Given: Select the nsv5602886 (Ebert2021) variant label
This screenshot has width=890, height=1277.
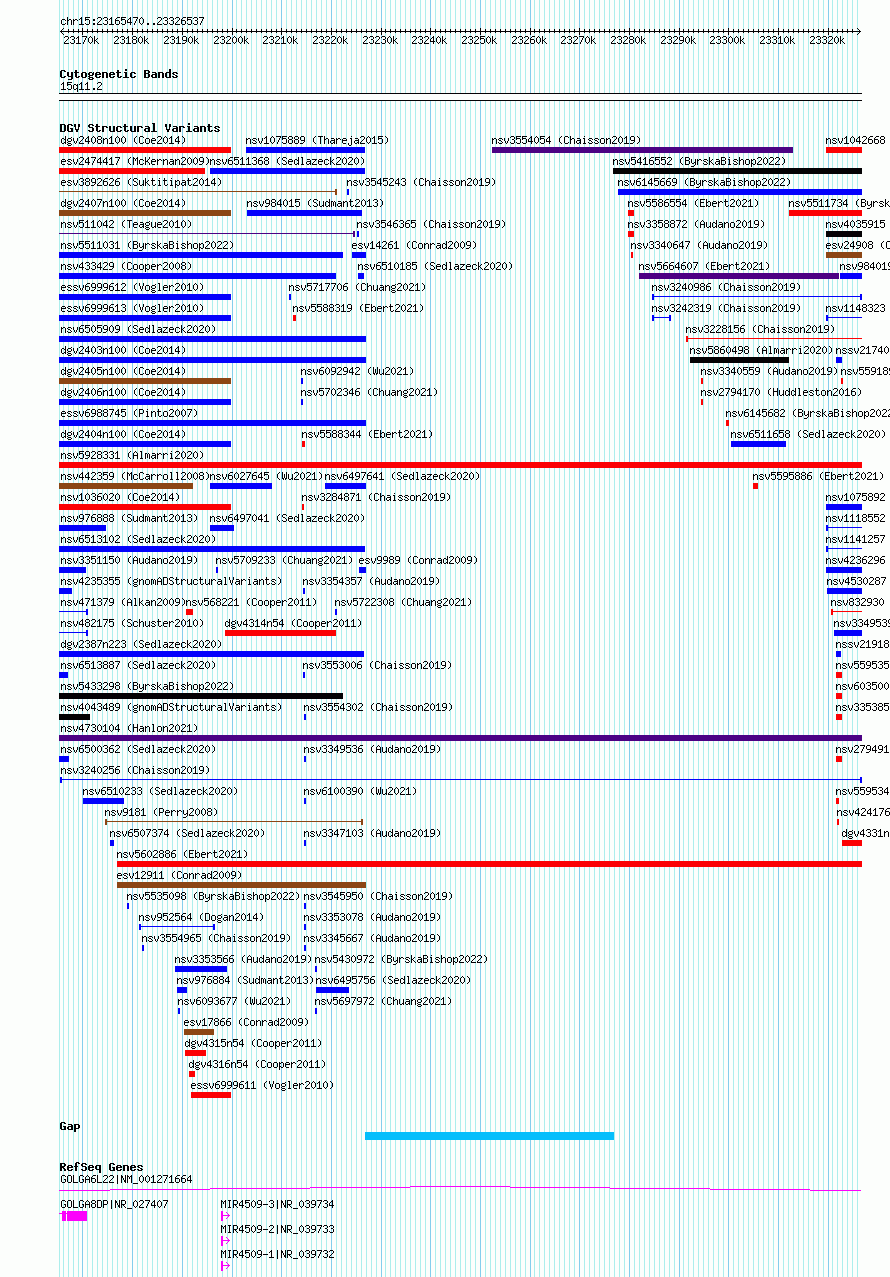Looking at the screenshot, I should (x=182, y=854).
